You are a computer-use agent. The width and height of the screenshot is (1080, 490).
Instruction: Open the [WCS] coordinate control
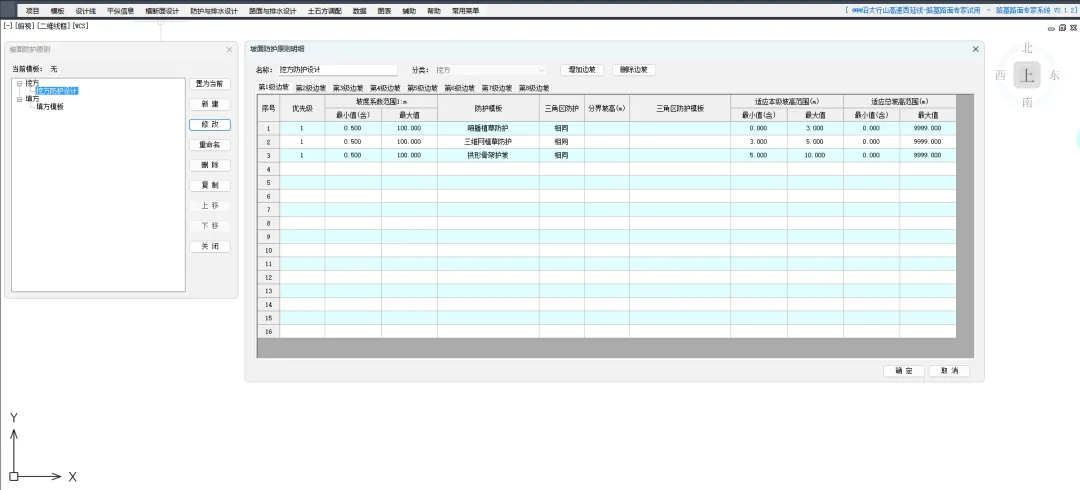80,25
